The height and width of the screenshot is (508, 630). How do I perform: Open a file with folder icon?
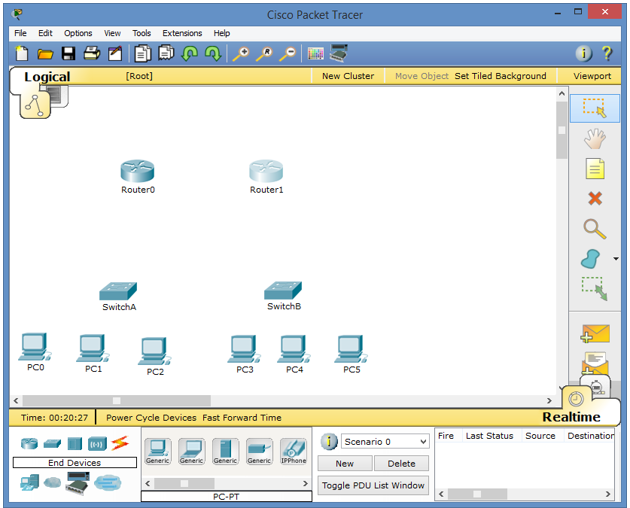[x=45, y=53]
